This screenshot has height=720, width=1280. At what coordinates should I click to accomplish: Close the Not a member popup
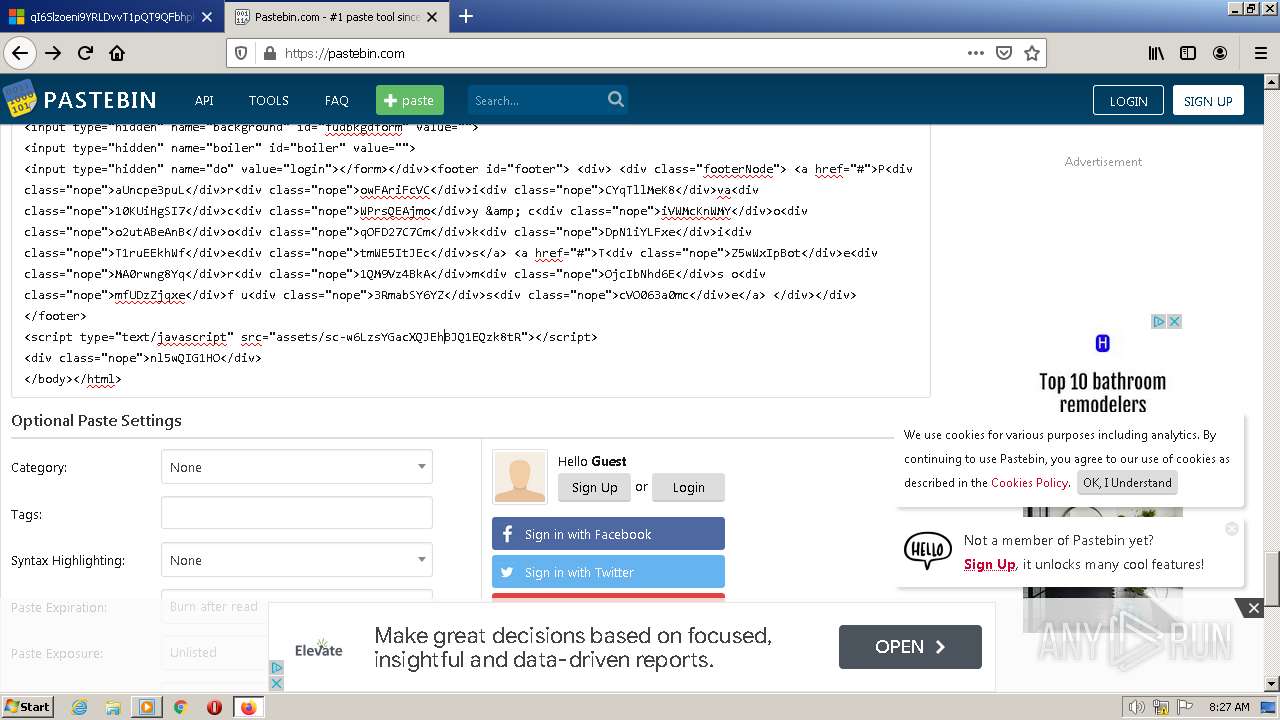click(x=1232, y=529)
